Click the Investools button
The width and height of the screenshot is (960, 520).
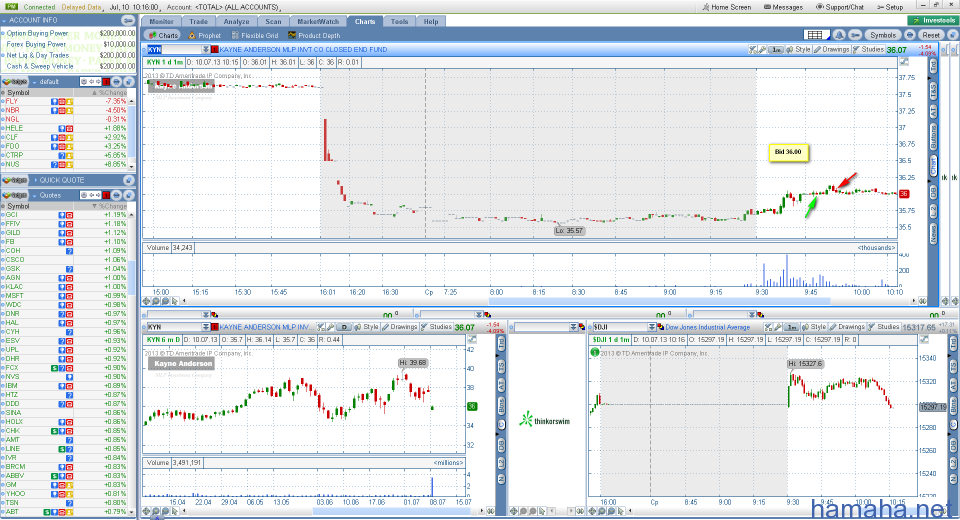pyautogui.click(x=932, y=20)
